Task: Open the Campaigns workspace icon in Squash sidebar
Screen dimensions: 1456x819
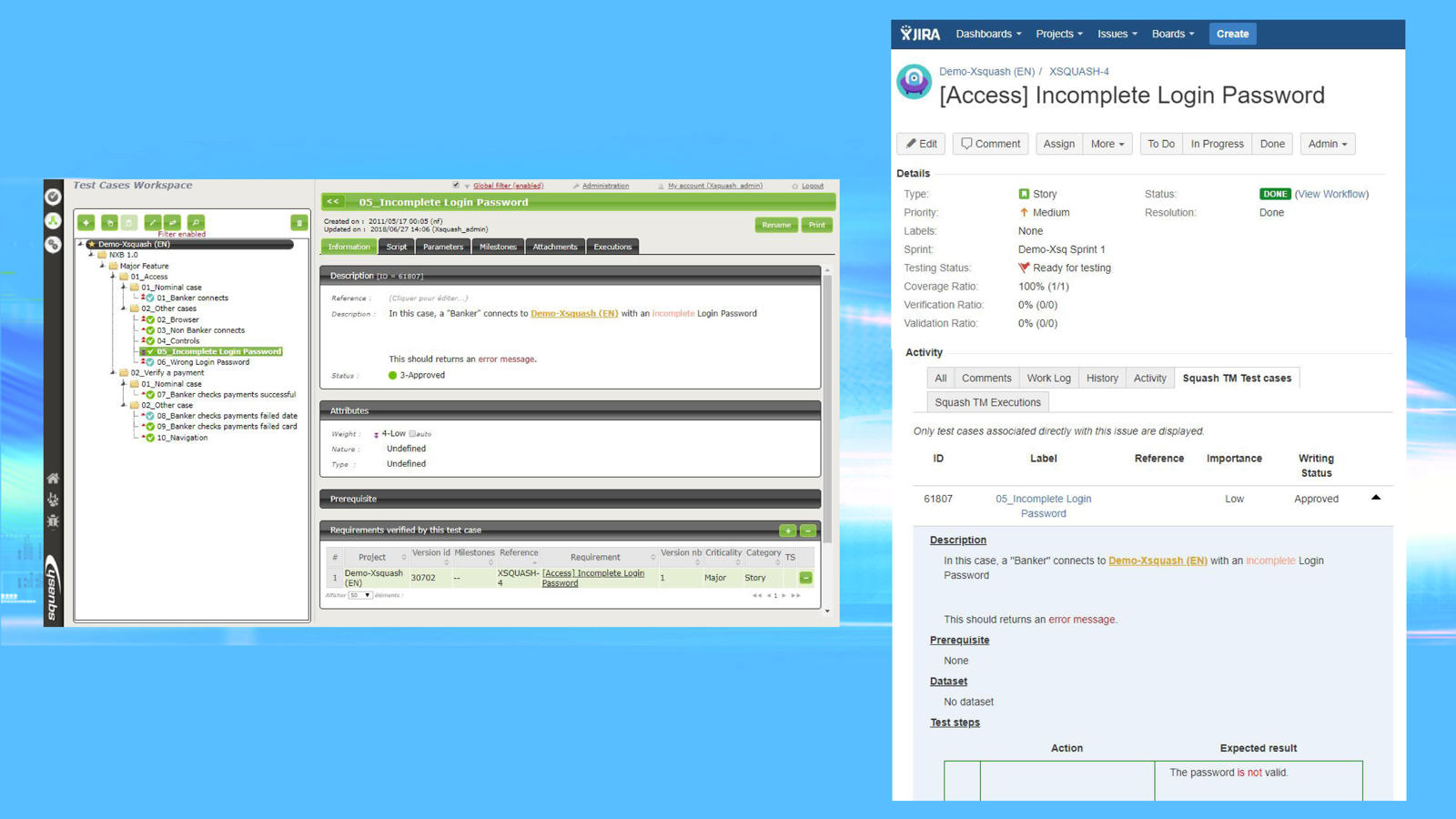Action: click(x=53, y=244)
